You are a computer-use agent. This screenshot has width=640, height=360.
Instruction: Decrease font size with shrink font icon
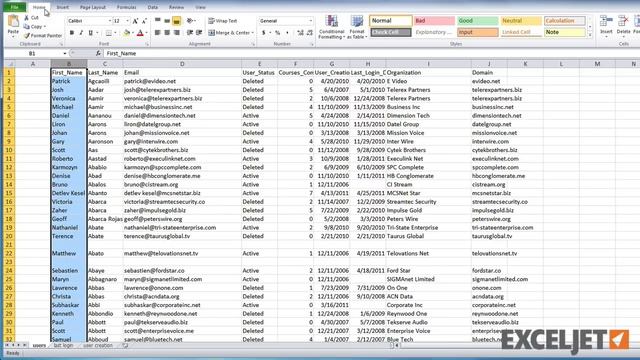[x=144, y=21]
